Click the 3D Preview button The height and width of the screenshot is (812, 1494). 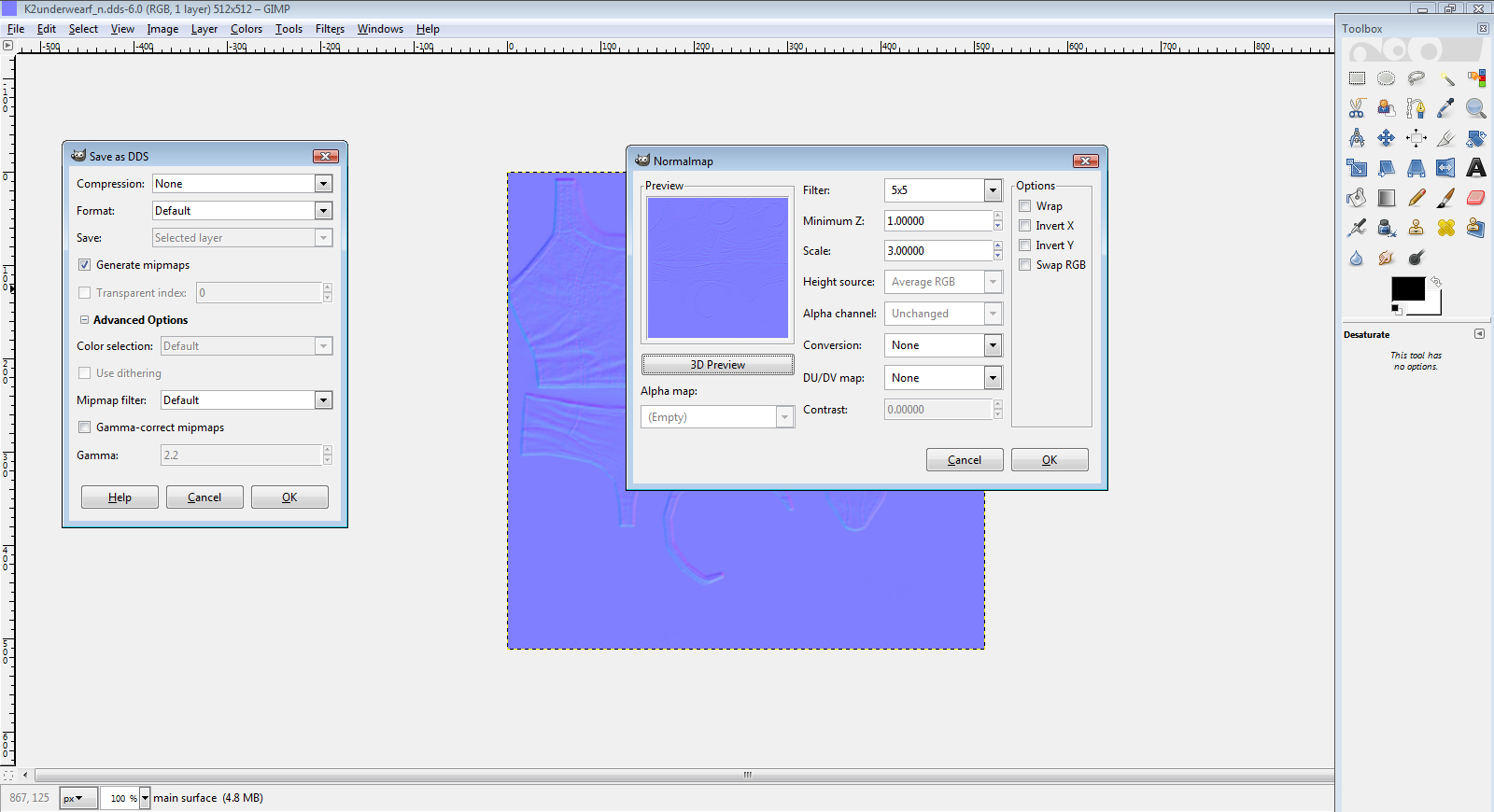[718, 365]
